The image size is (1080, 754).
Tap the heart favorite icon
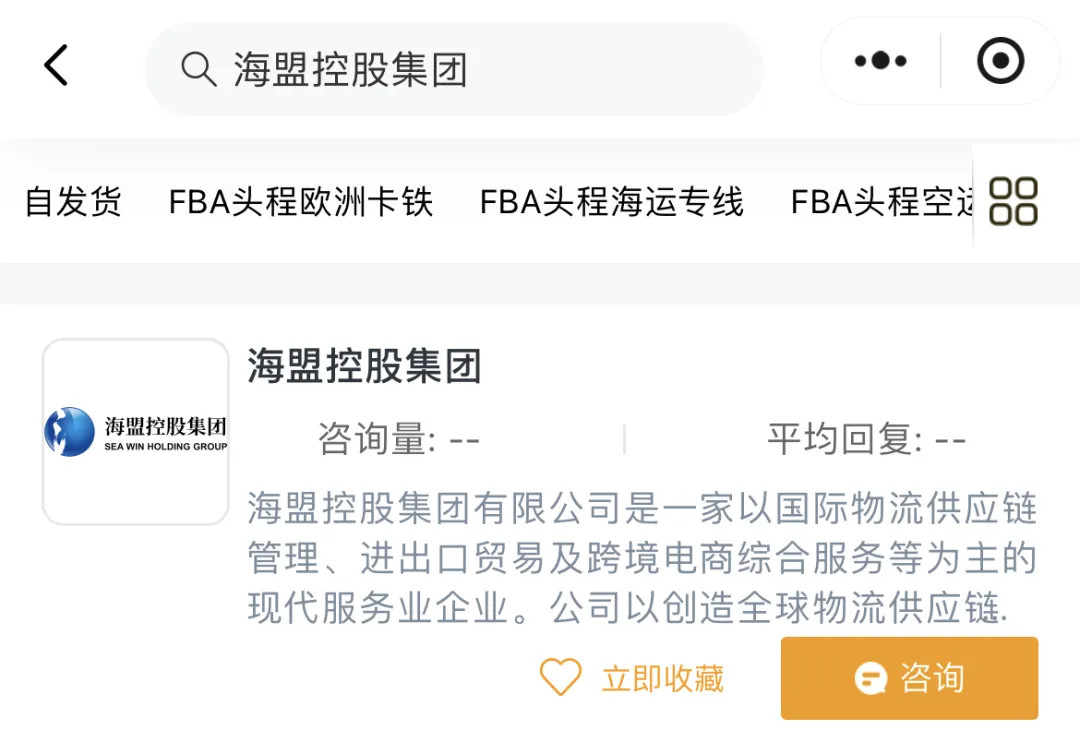click(560, 678)
